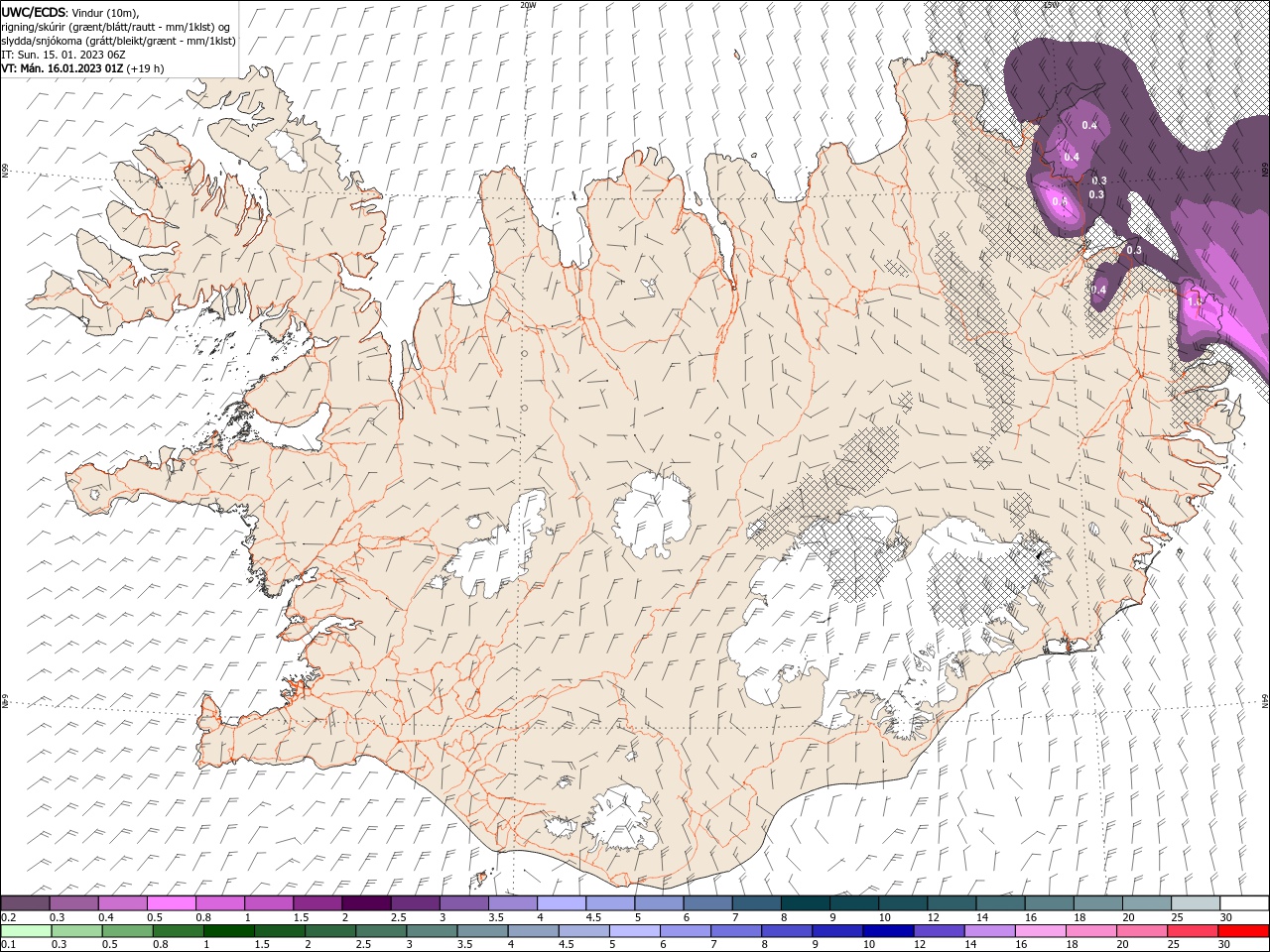Click the '(+19 h)' forecast offset text
The width and height of the screenshot is (1270, 952).
(x=145, y=68)
